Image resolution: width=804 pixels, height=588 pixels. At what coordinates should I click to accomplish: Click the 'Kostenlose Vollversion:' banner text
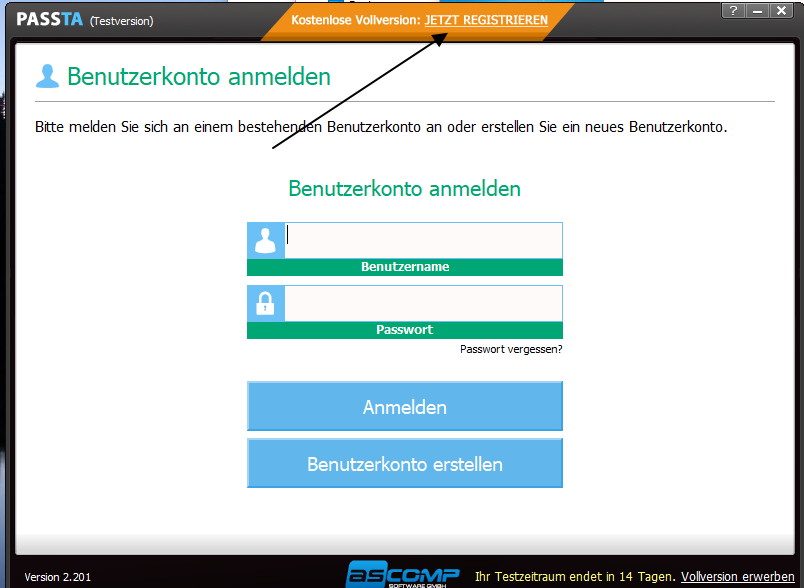(x=356, y=20)
